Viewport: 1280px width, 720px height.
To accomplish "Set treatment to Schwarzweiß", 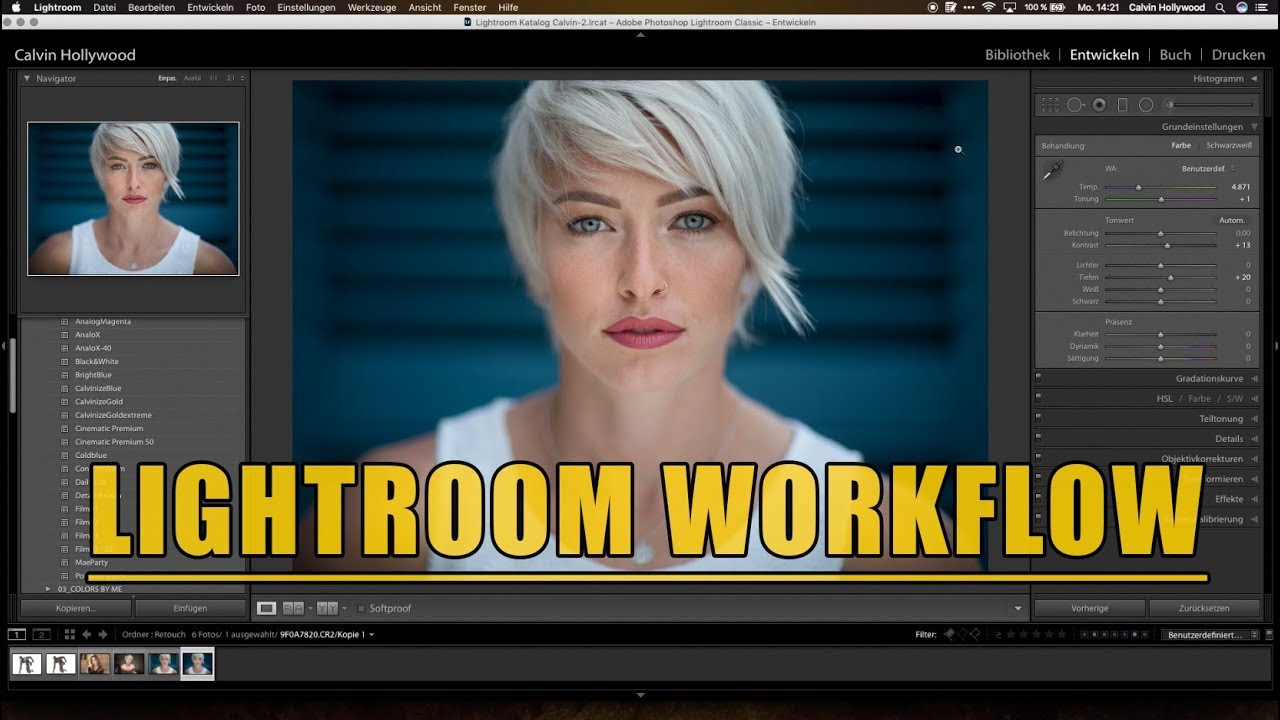I will 1229,146.
